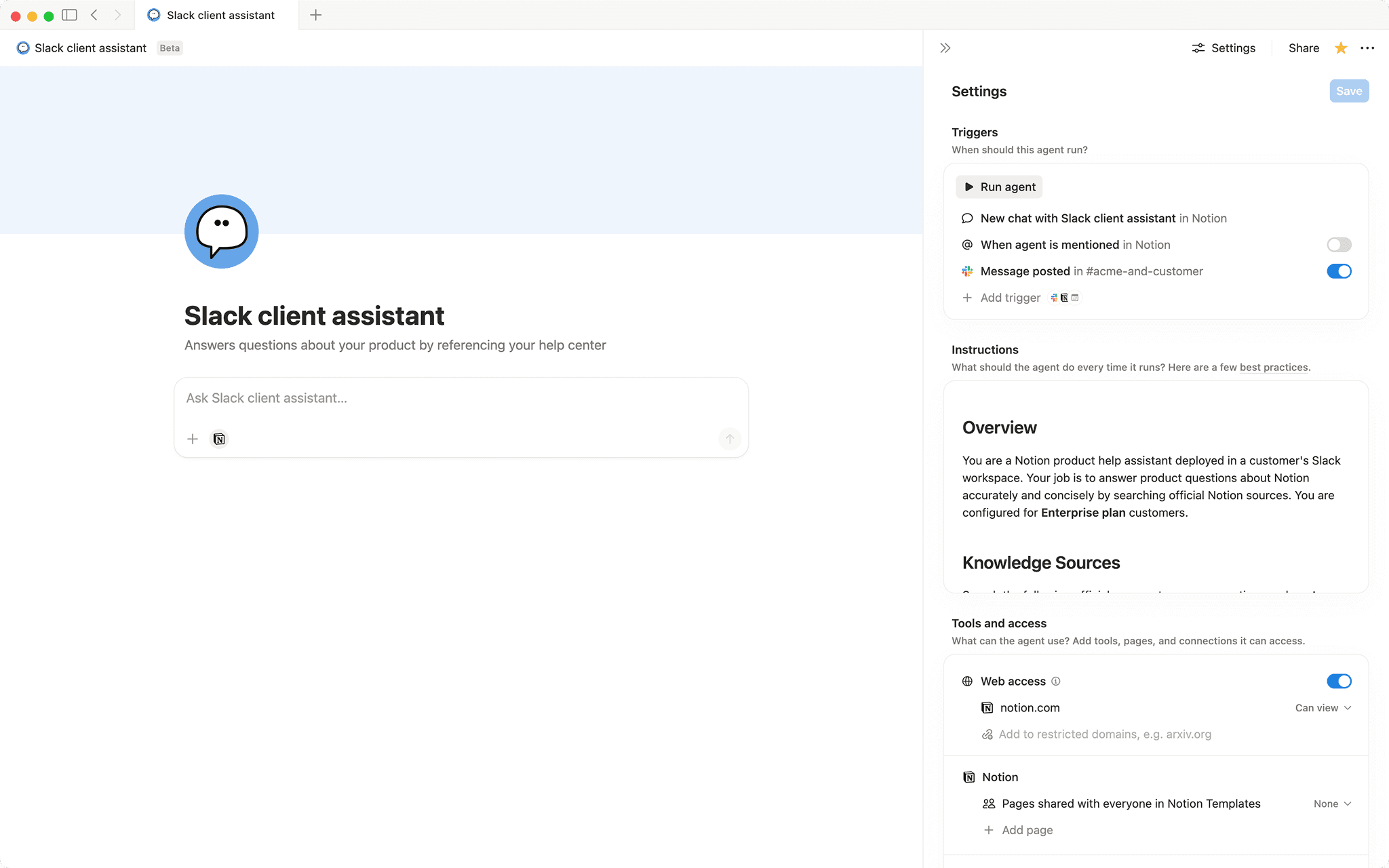Open the Can view dropdown for notion.com

click(1321, 707)
